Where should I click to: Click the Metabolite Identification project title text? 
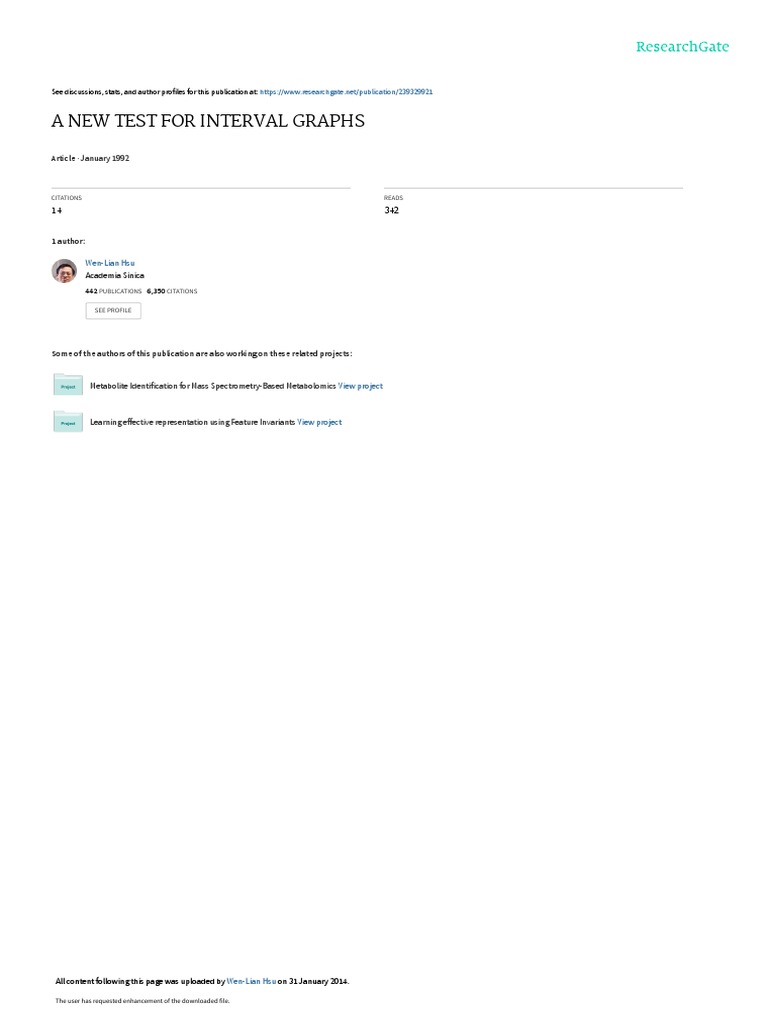[213, 386]
